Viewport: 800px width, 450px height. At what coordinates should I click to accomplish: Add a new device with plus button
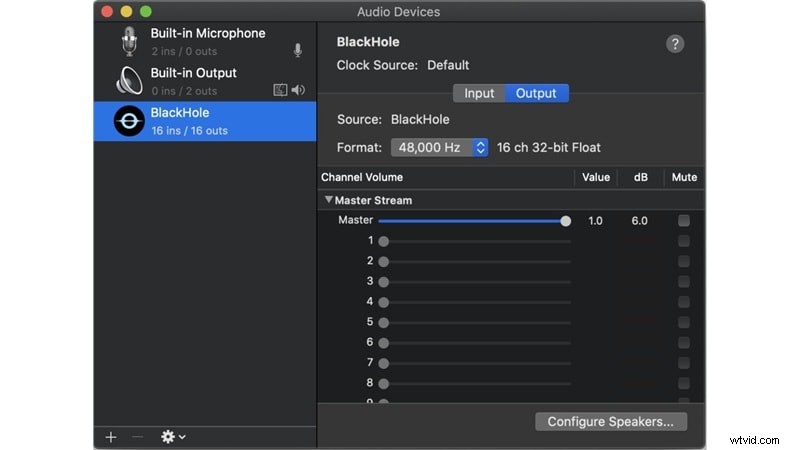111,437
